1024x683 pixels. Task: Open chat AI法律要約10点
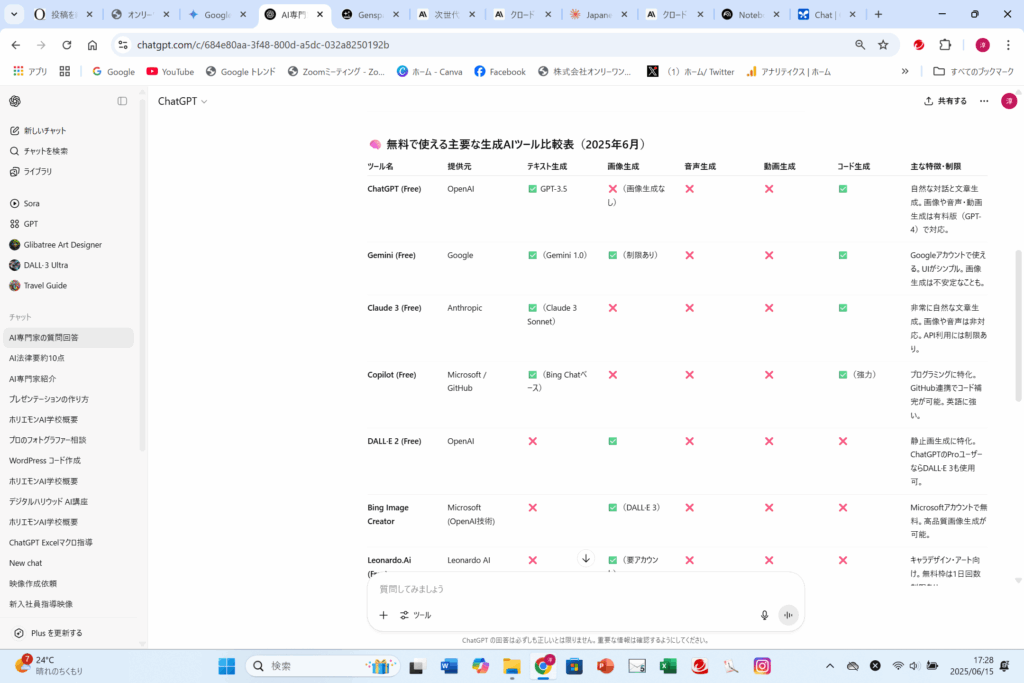[x=37, y=358]
